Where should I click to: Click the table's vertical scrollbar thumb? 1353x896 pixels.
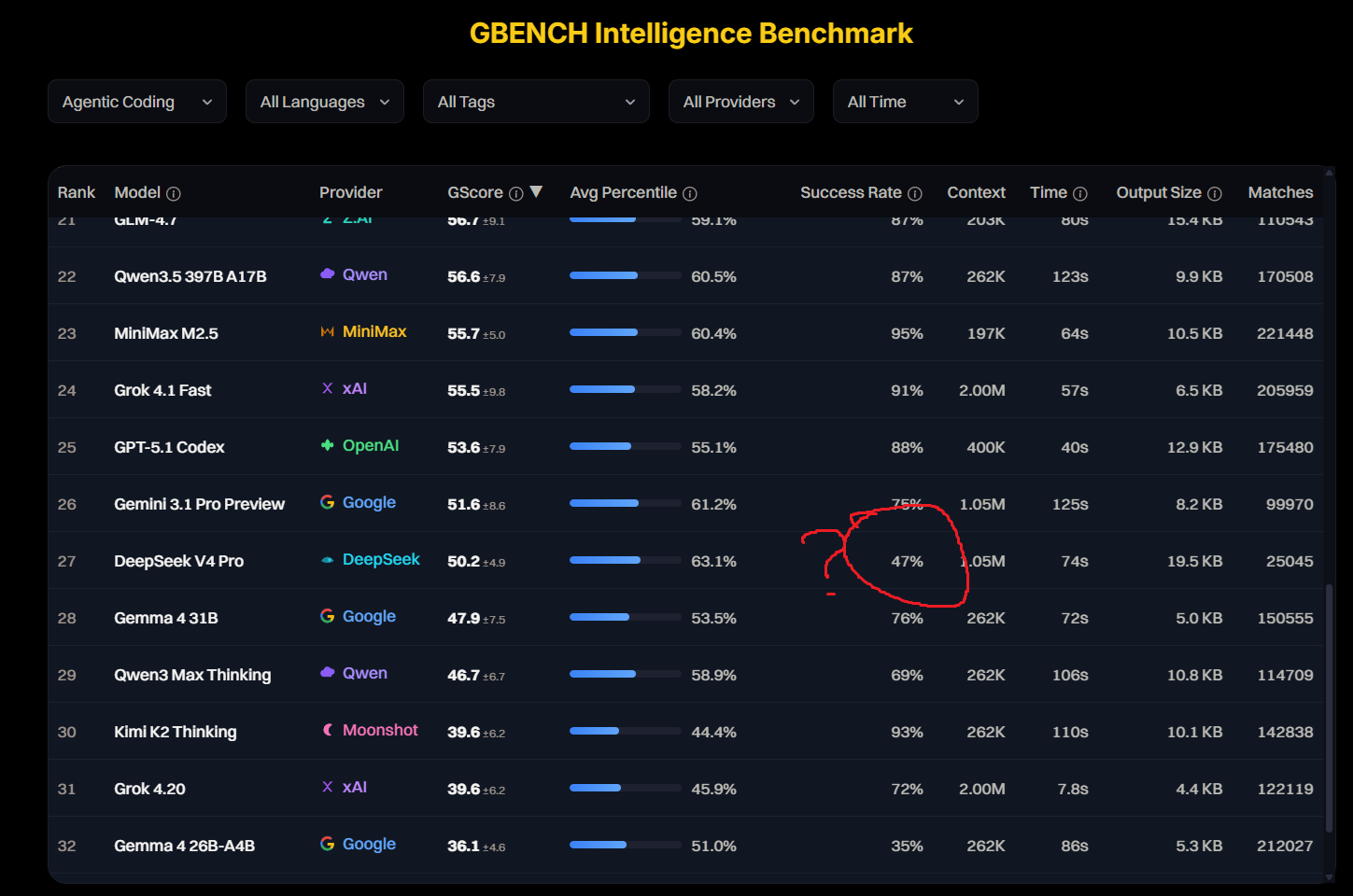[1329, 707]
